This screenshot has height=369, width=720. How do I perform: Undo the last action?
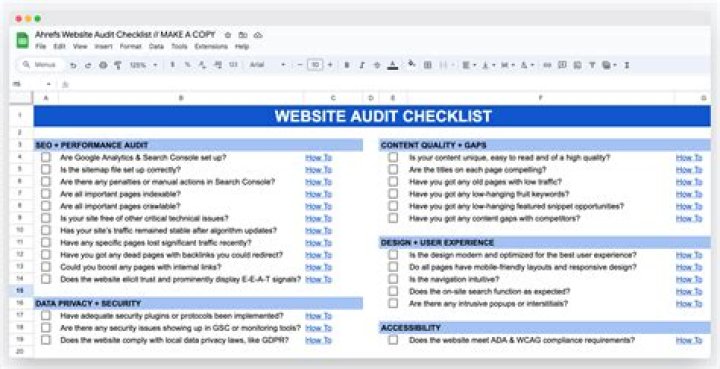pyautogui.click(x=73, y=65)
